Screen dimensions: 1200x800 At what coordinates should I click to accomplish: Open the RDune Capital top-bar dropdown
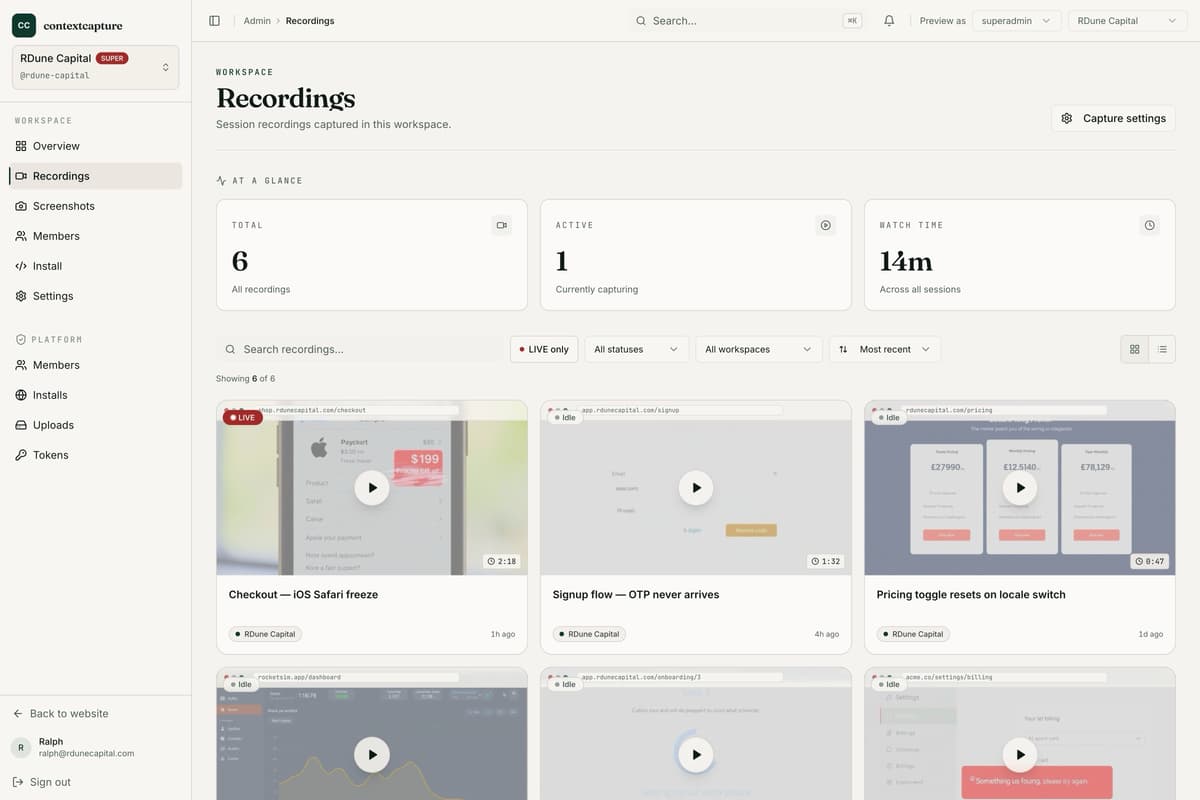[1128, 20]
